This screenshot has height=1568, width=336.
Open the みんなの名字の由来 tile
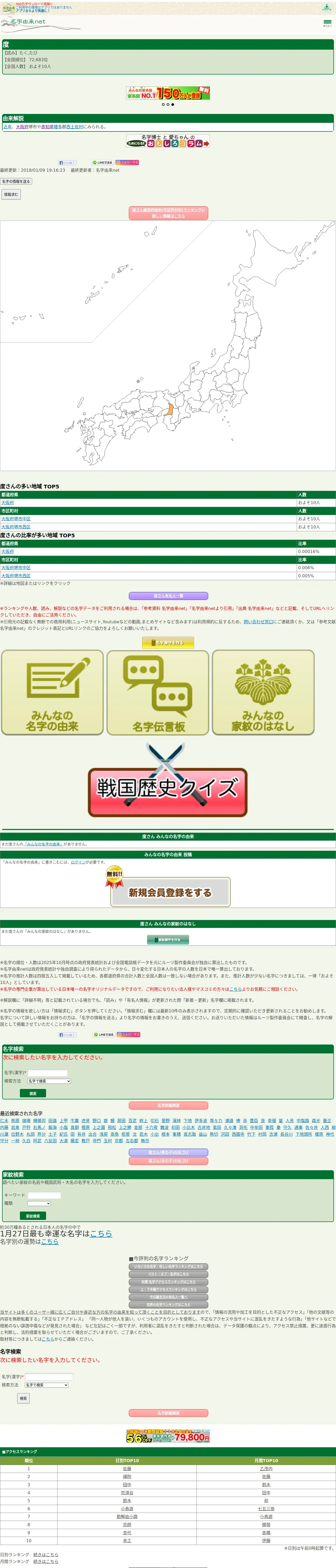coord(52,693)
